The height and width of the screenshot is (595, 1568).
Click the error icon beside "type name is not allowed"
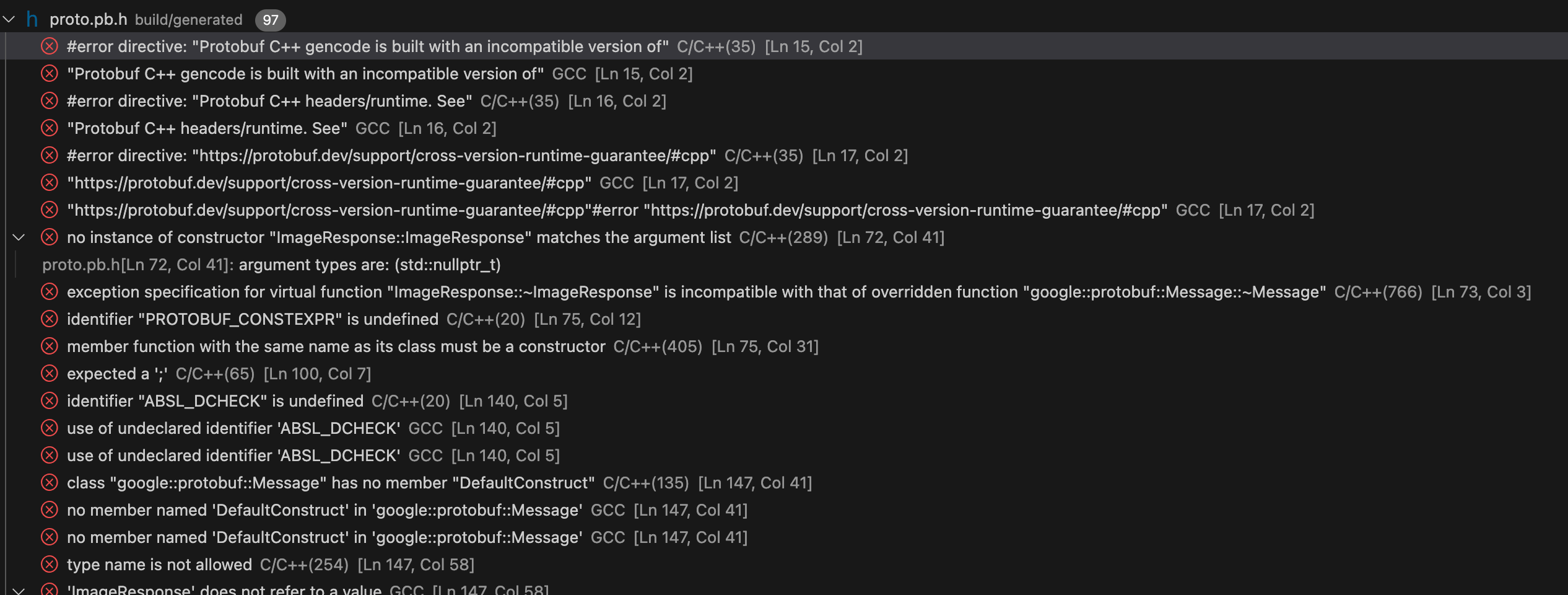(x=50, y=564)
